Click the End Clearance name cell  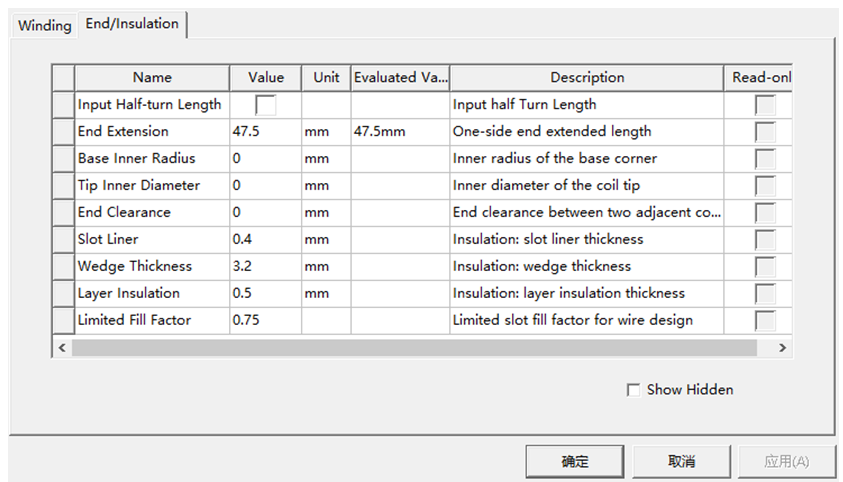[x=152, y=212]
